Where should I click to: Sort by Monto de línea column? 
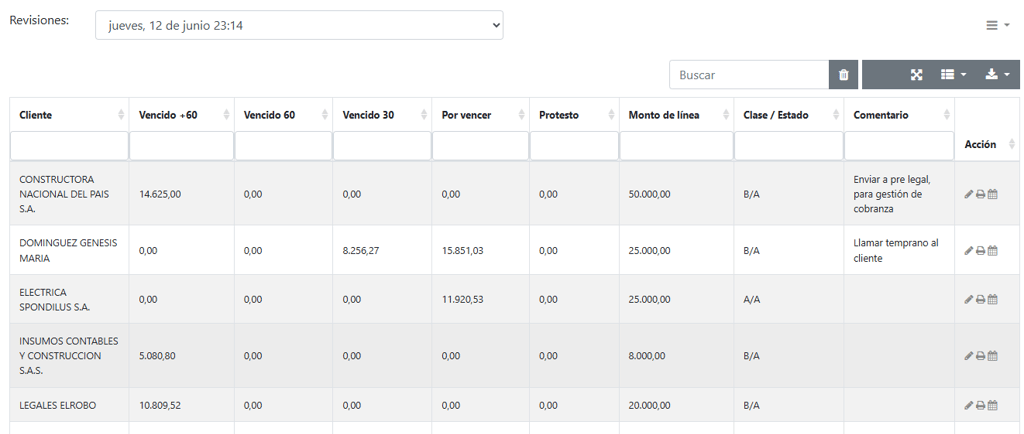(x=677, y=115)
